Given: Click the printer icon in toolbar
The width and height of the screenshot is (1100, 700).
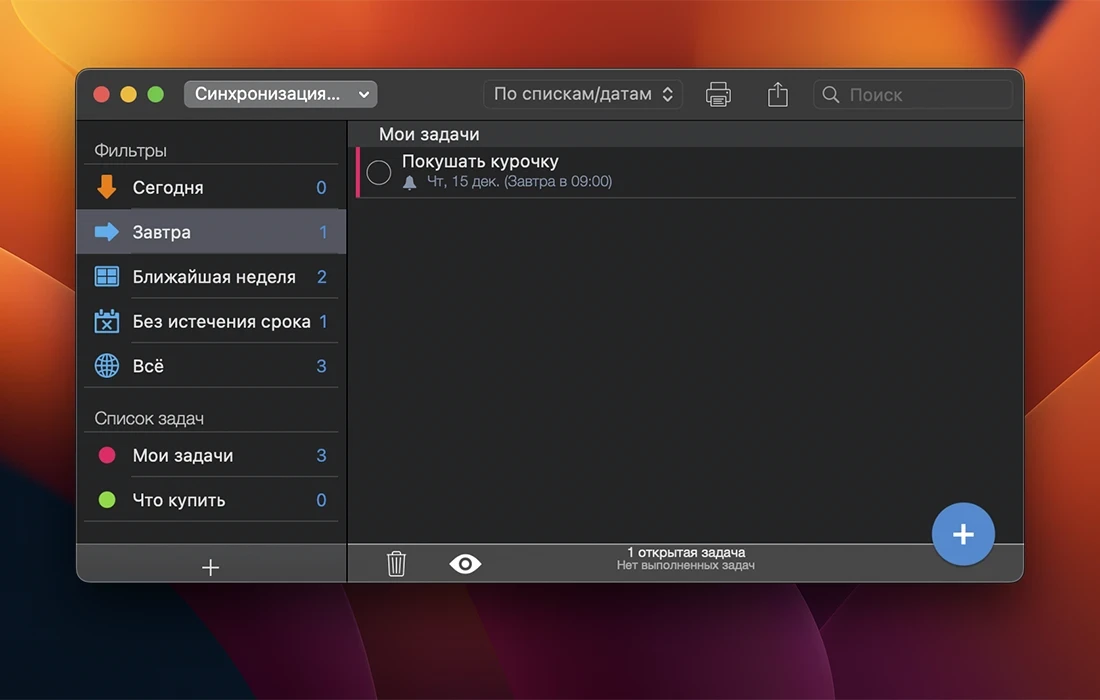Looking at the screenshot, I should [718, 95].
